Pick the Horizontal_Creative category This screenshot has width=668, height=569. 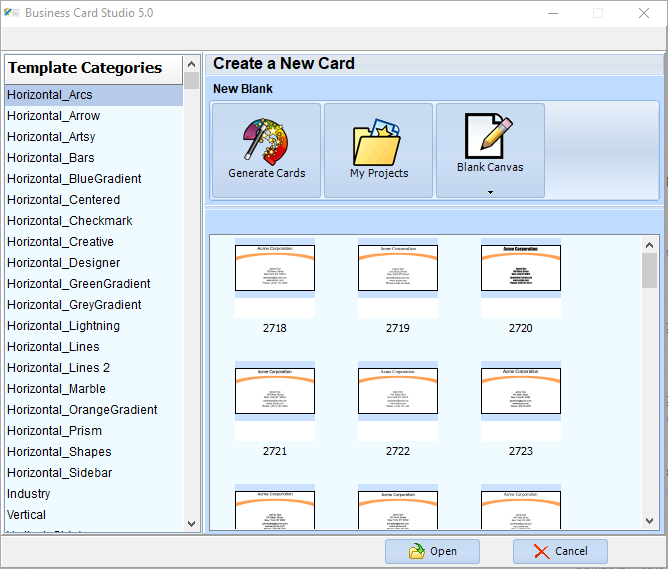pos(94,242)
